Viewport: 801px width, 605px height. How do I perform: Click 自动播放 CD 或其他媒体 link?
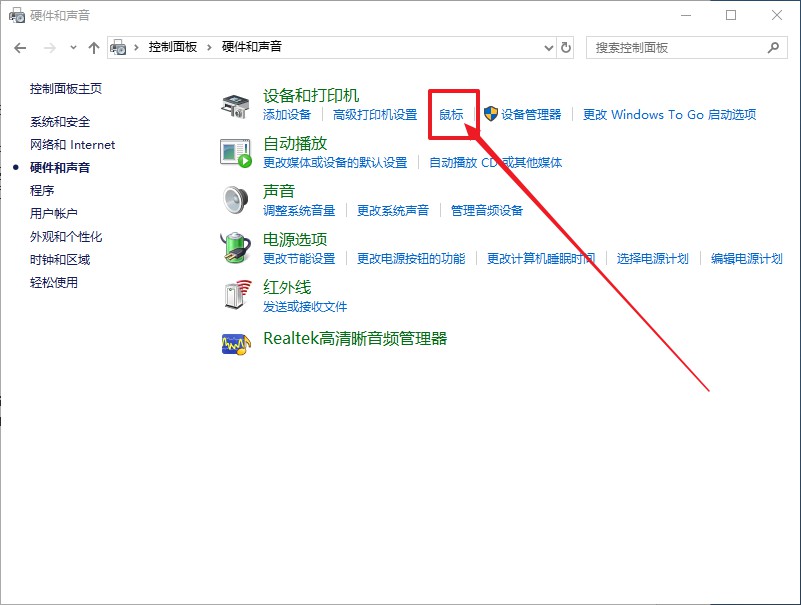(x=495, y=162)
